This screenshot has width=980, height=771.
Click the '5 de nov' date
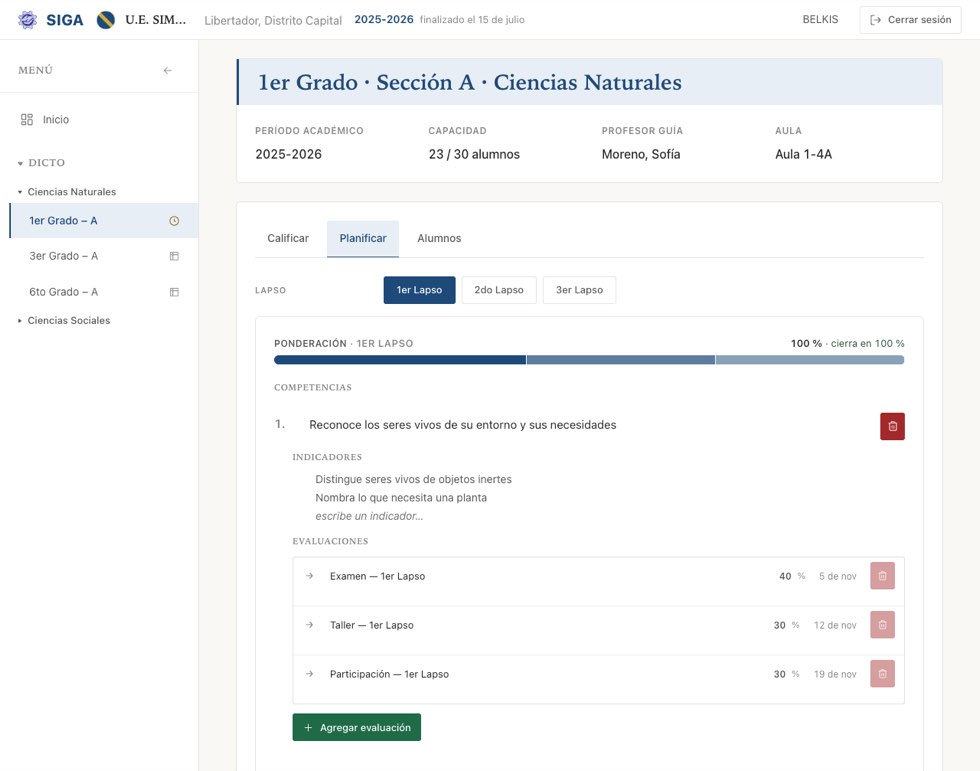(838, 576)
